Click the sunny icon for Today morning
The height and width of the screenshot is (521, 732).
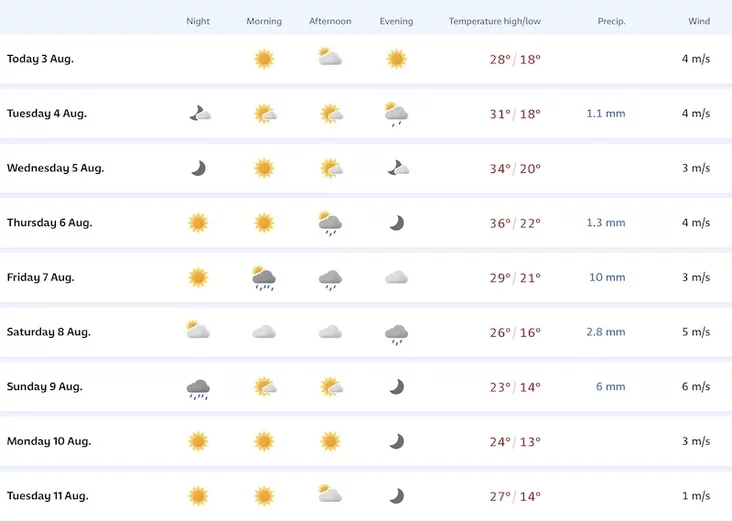pyautogui.click(x=264, y=59)
